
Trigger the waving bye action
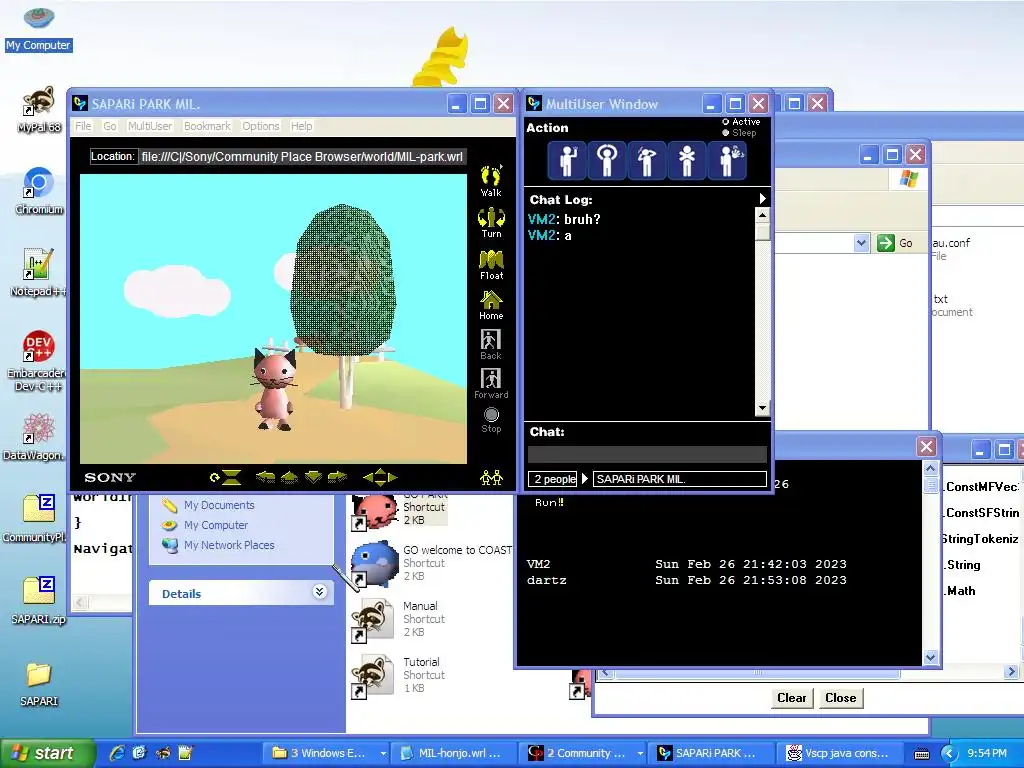click(x=728, y=160)
